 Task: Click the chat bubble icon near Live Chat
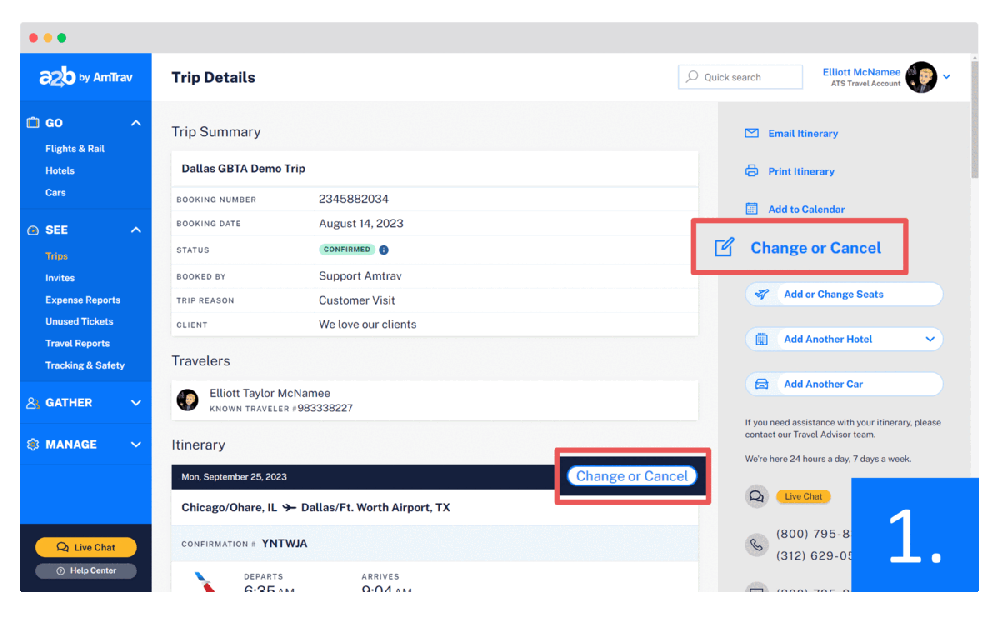point(757,496)
